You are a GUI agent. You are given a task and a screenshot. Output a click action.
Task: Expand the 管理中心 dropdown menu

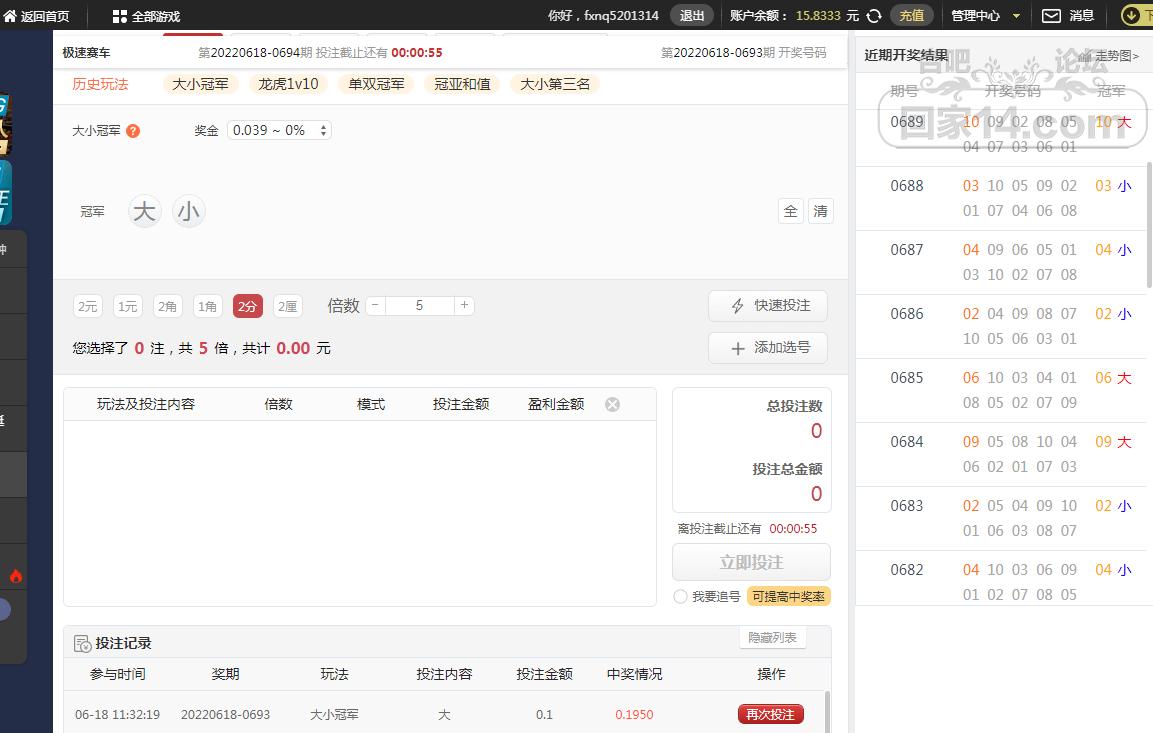pyautogui.click(x=985, y=15)
